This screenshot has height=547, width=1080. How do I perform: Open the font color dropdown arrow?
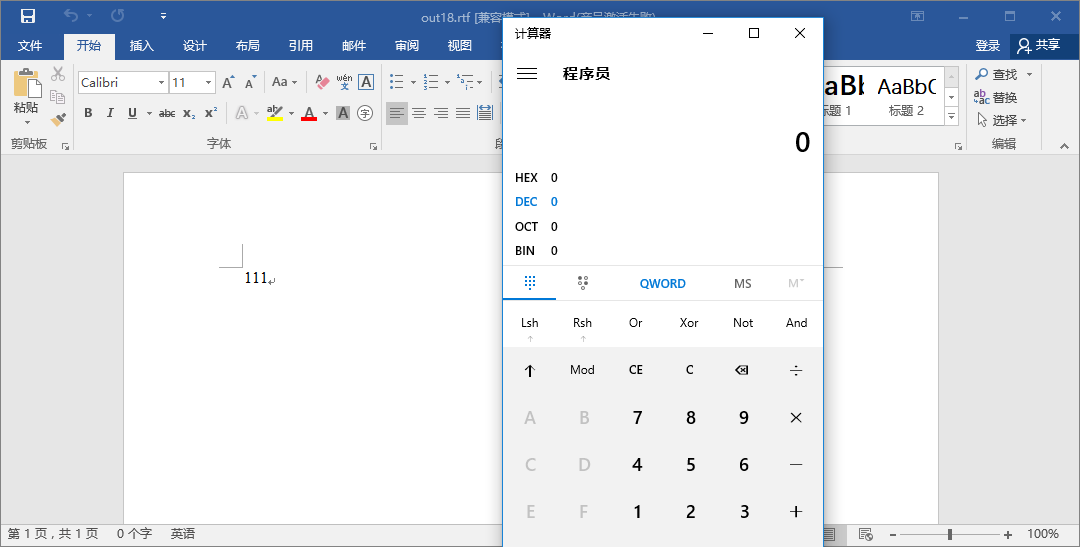(325, 113)
